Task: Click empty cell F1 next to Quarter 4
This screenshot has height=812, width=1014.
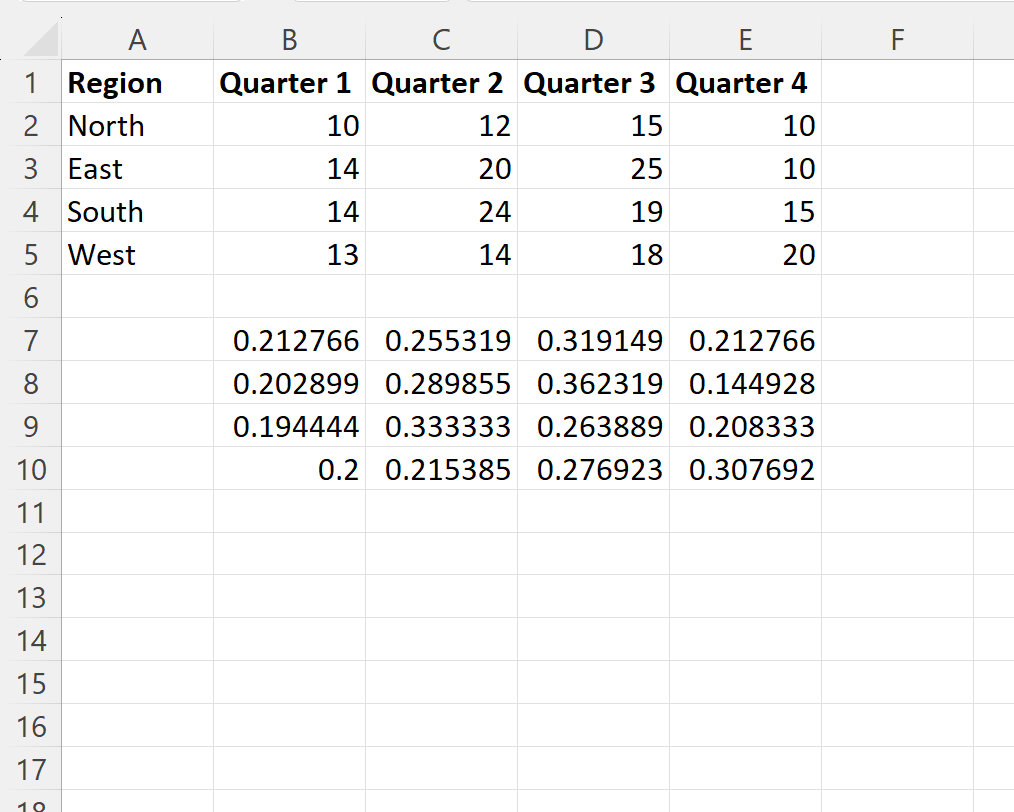Action: click(896, 83)
